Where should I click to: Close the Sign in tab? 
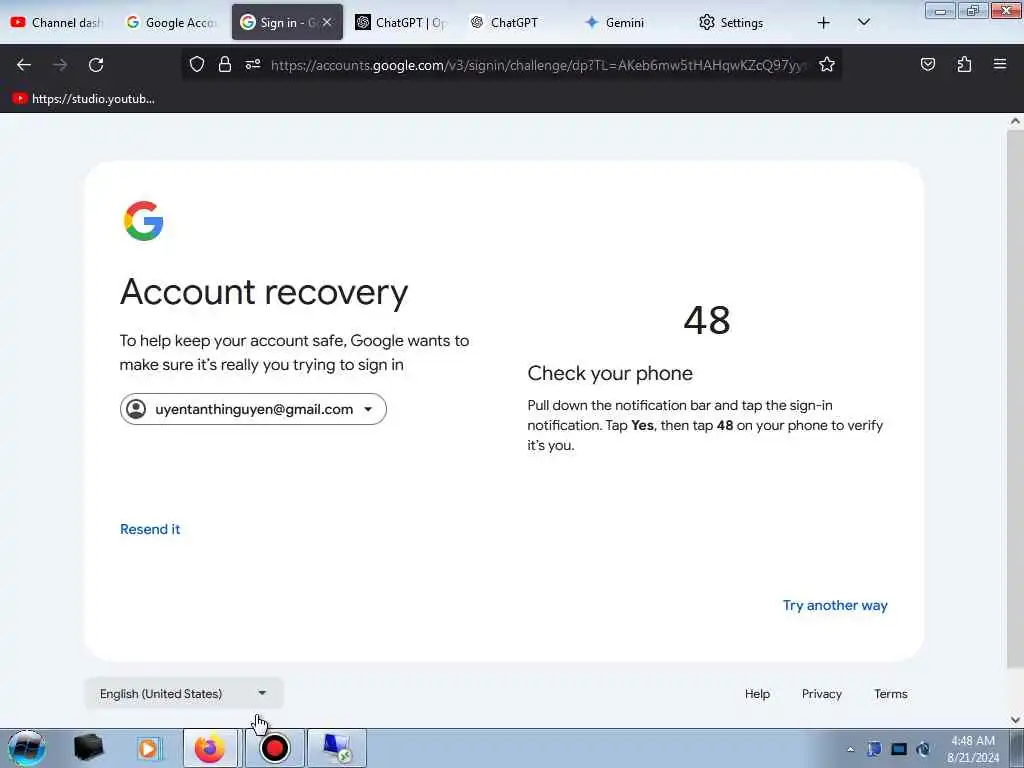pos(327,22)
